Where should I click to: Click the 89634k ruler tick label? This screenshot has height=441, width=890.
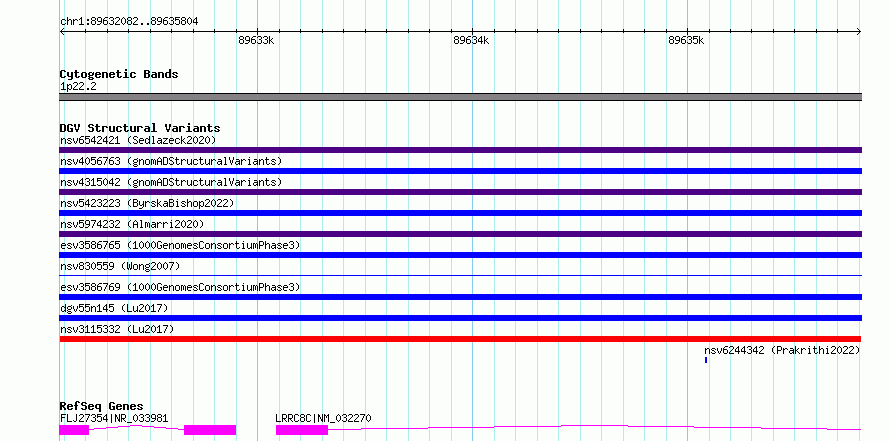click(x=472, y=40)
